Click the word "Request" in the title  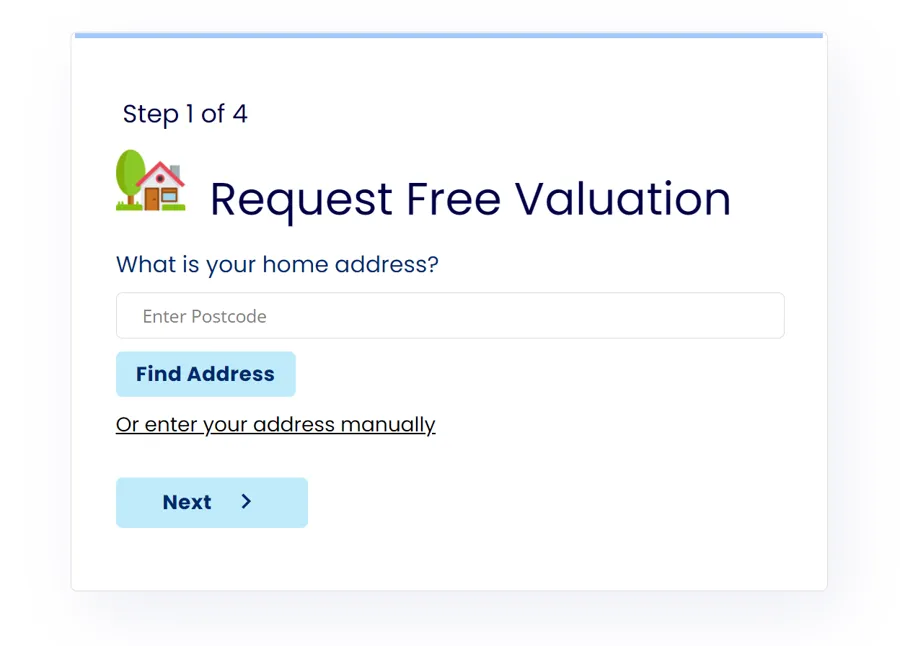click(301, 199)
